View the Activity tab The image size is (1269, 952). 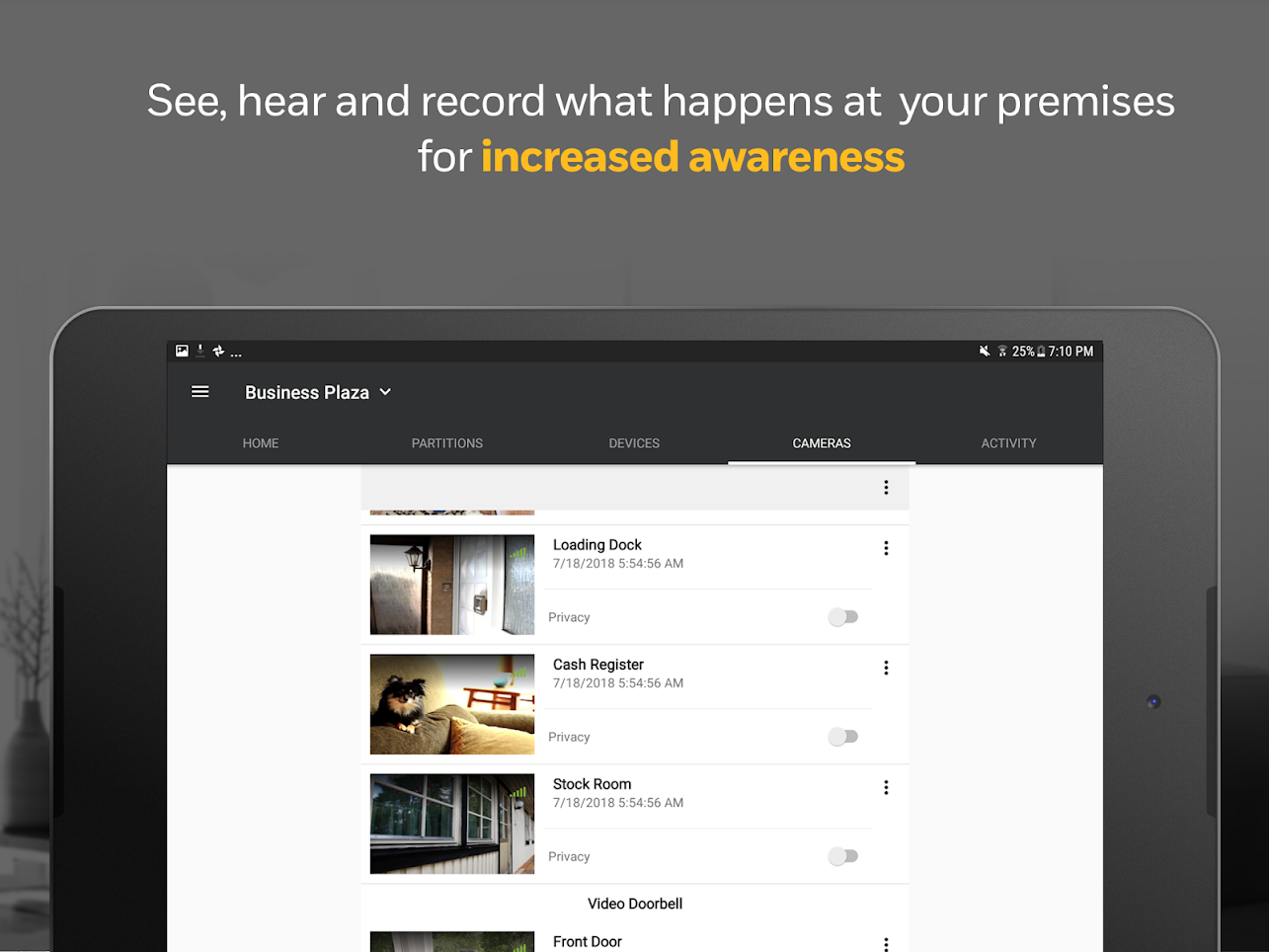coord(1008,443)
